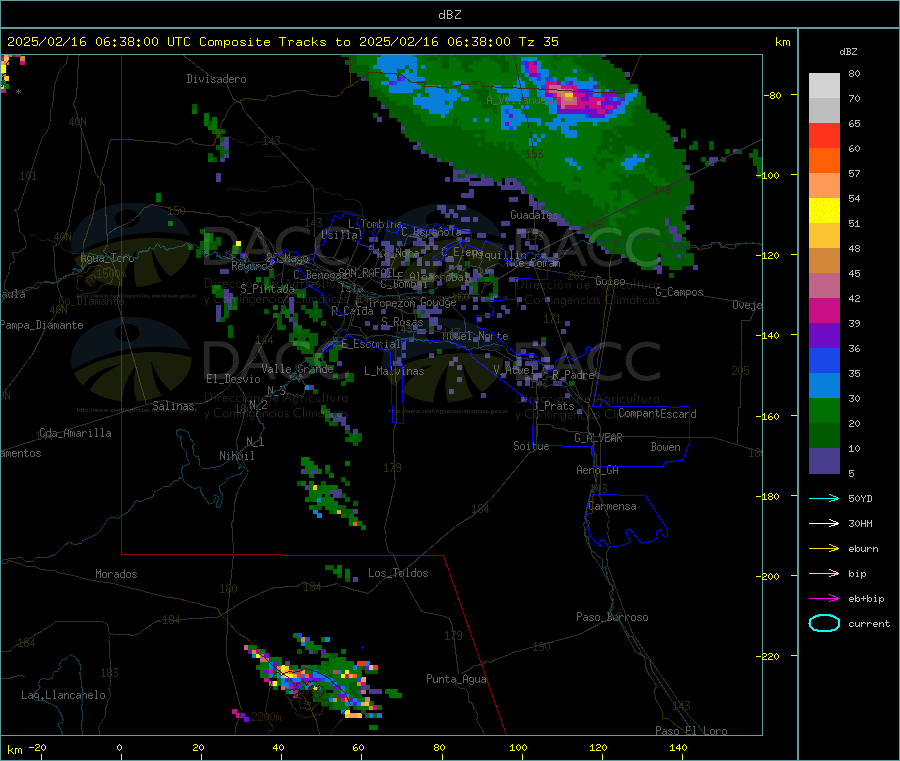Pick the 10 dBZ slate purple swatch
The image size is (900, 761).
824,461
